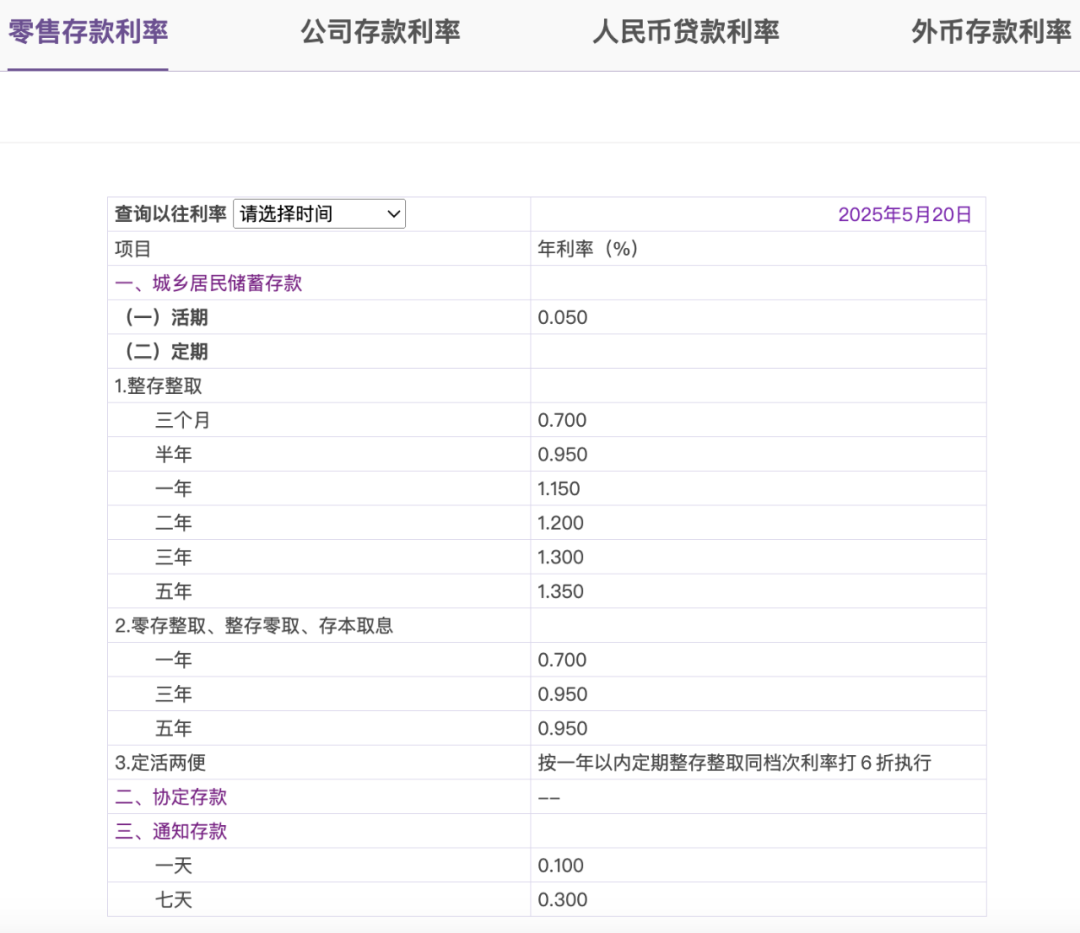Click 项目 column header
The width and height of the screenshot is (1080, 933).
tap(133, 249)
